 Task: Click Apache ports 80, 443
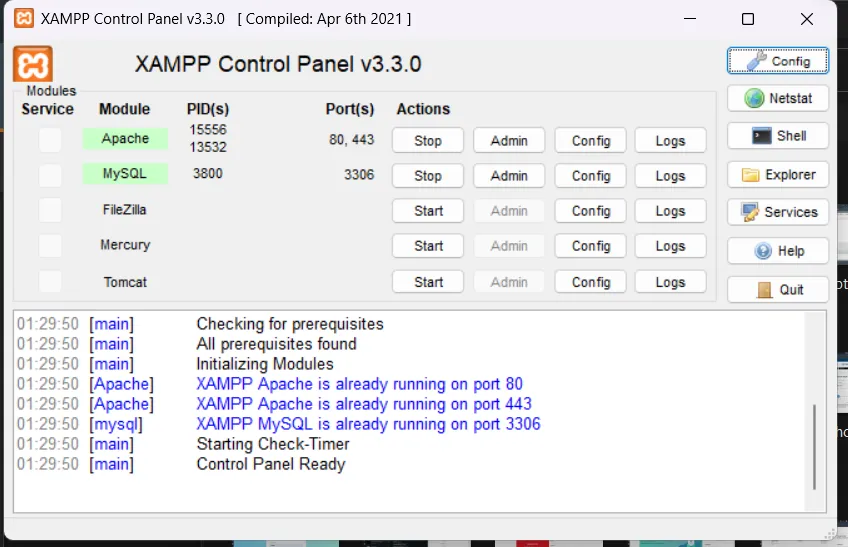pyautogui.click(x=352, y=140)
